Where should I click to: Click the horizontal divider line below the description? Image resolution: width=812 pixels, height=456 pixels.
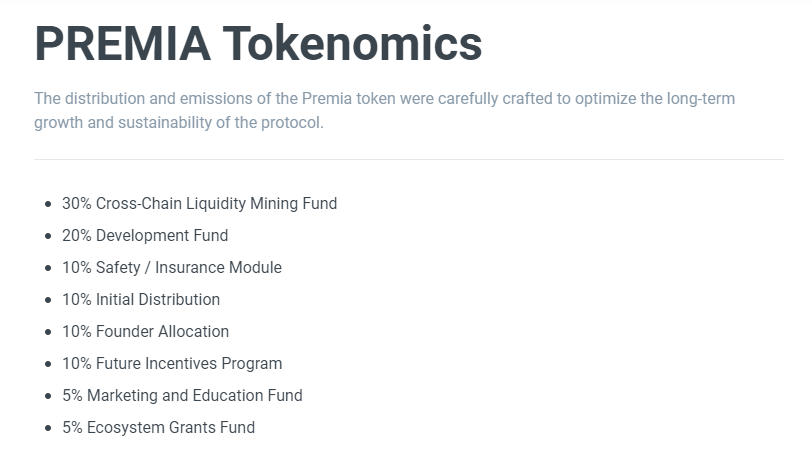[x=408, y=159]
